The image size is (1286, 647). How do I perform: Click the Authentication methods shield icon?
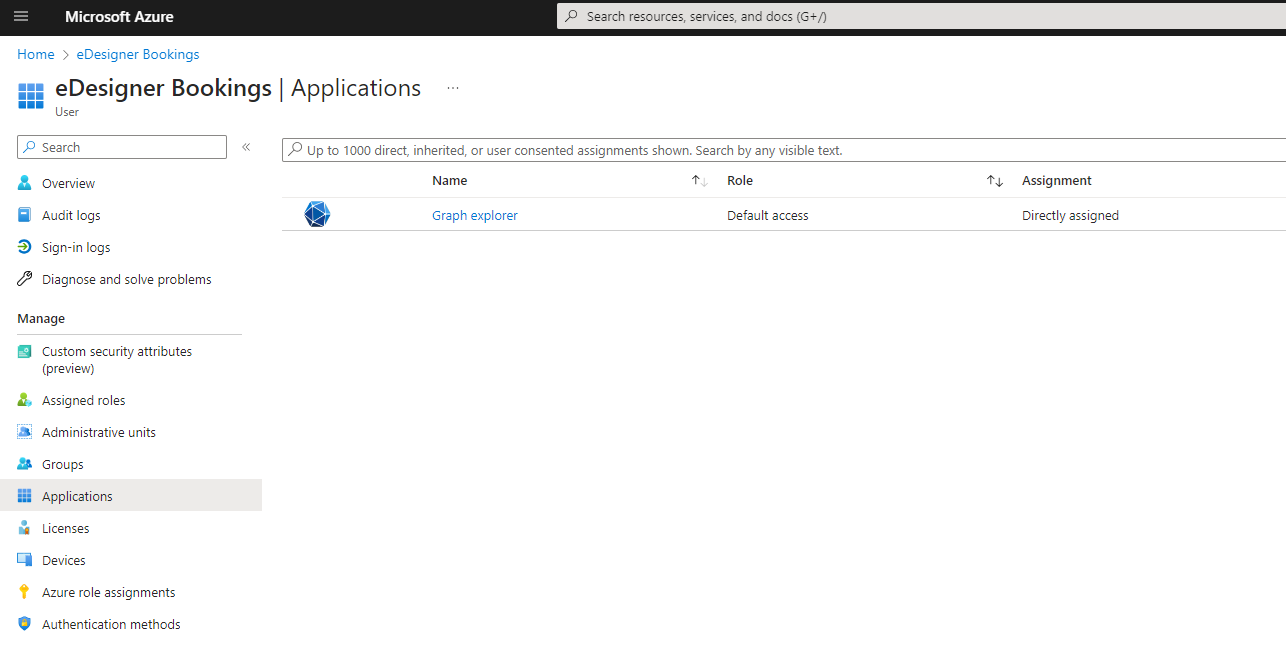[25, 625]
